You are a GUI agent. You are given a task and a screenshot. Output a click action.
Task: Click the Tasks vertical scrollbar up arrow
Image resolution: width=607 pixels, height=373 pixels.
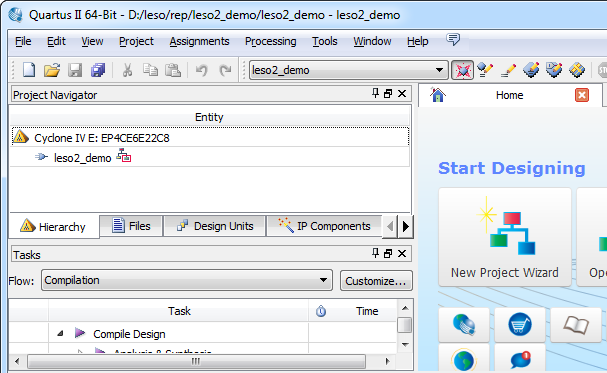tap(405, 308)
